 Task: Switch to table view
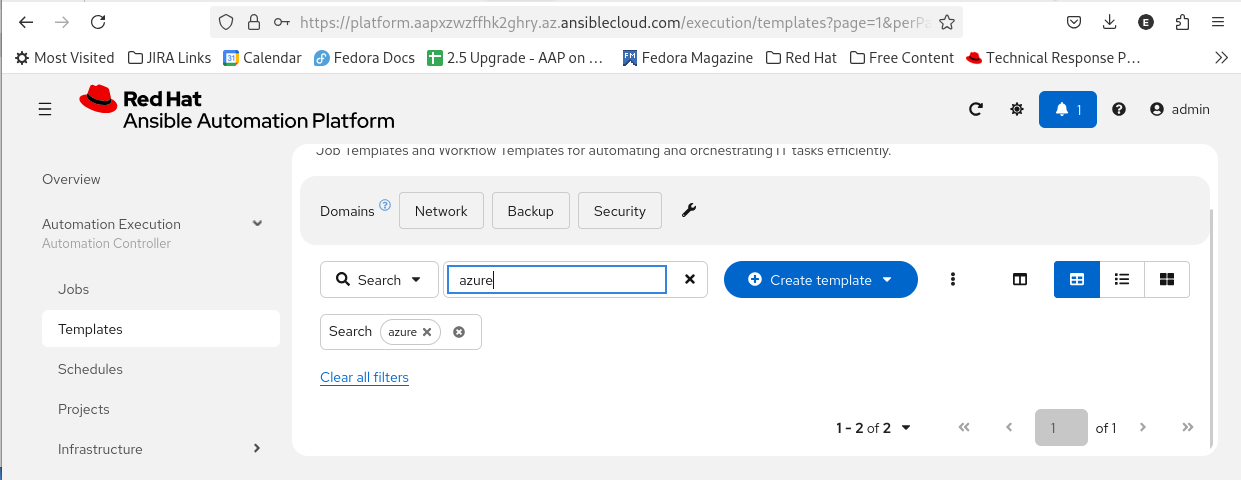[1077, 280]
